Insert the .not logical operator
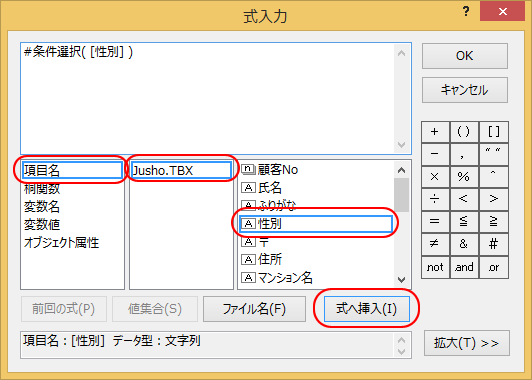The height and width of the screenshot is (380, 532). [435, 267]
